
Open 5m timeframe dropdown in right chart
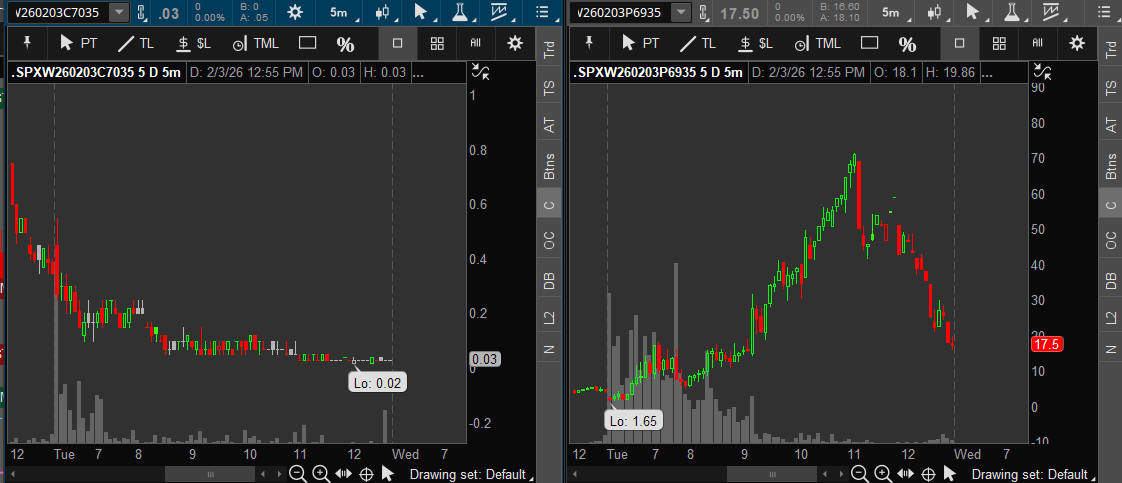(888, 13)
